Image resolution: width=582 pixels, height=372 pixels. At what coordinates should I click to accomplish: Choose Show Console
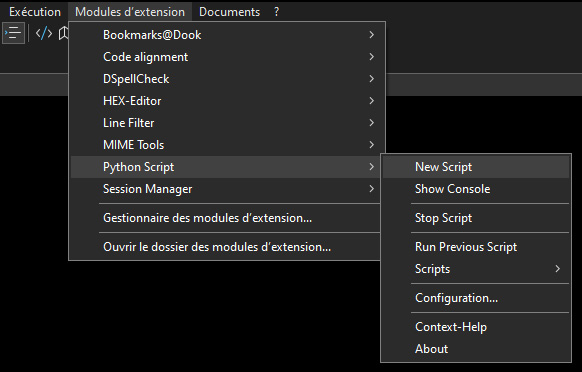[476, 189]
